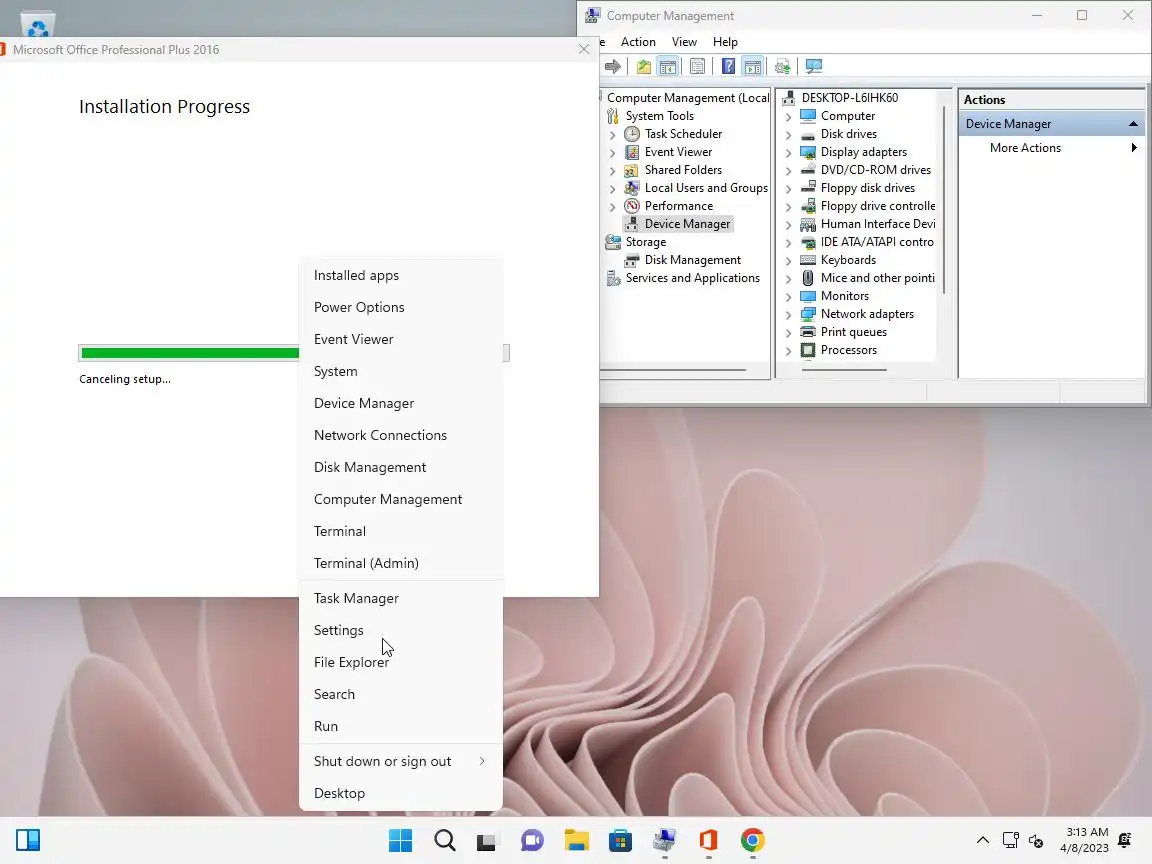
Task: Select Disk Management under Storage
Action: 693,260
